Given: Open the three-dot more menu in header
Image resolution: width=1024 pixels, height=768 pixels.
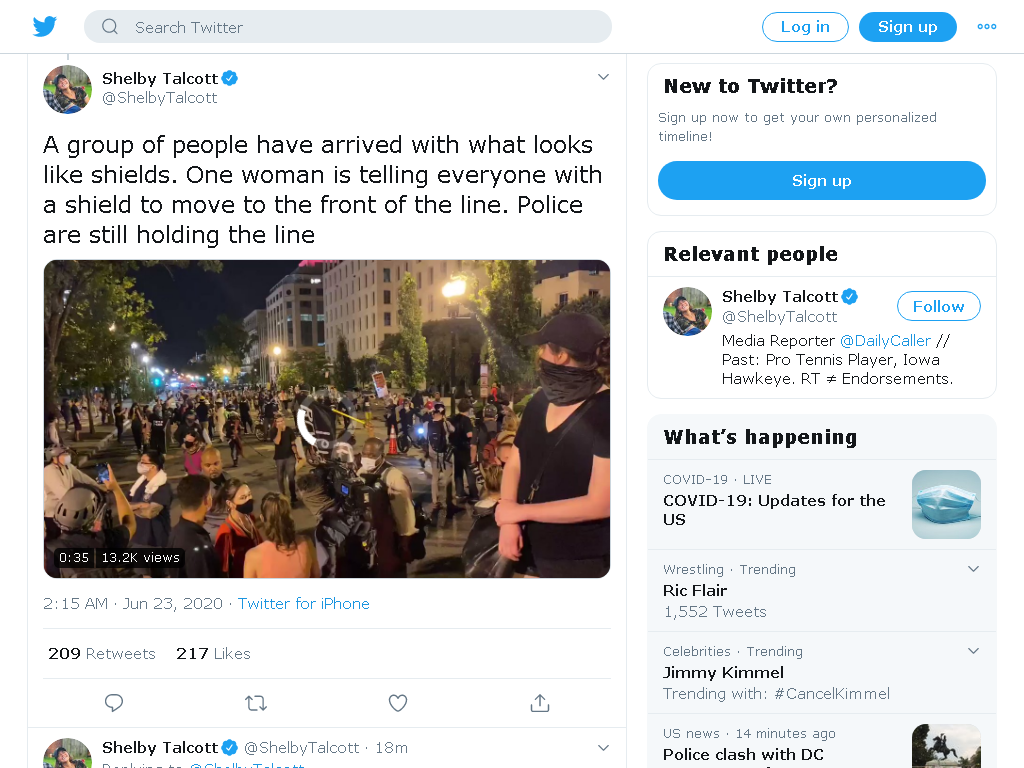Looking at the screenshot, I should [986, 27].
